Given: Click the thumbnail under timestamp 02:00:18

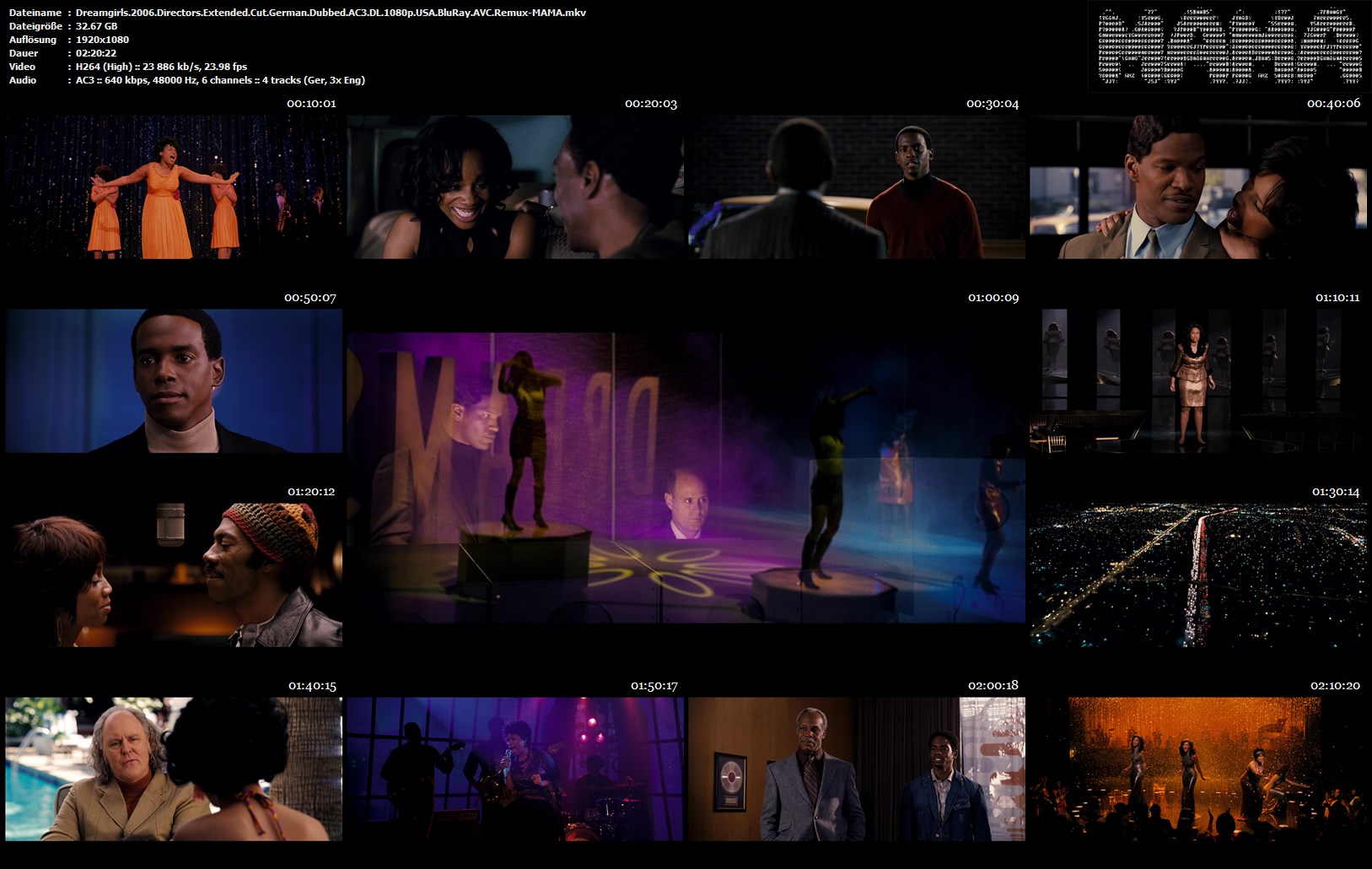Looking at the screenshot, I should tap(857, 769).
